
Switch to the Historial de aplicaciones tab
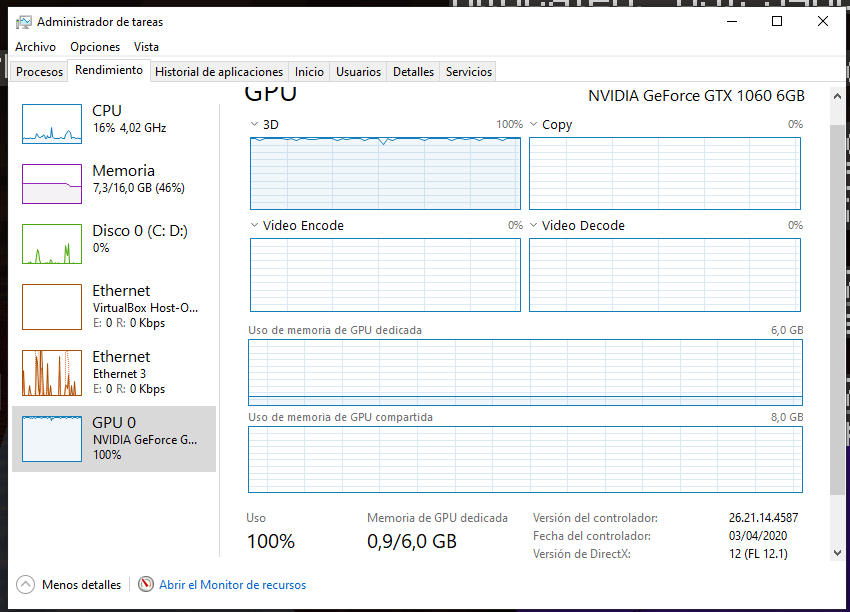pos(219,72)
